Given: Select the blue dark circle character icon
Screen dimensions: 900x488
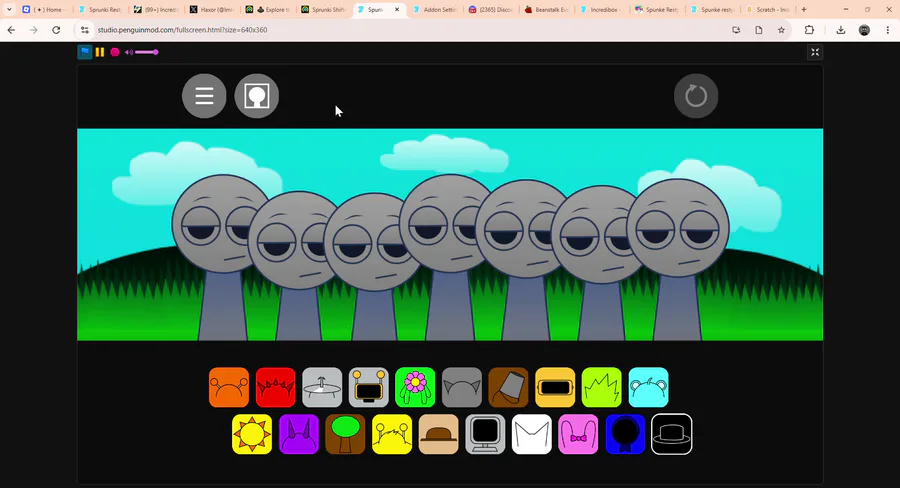Looking at the screenshot, I should pos(625,434).
